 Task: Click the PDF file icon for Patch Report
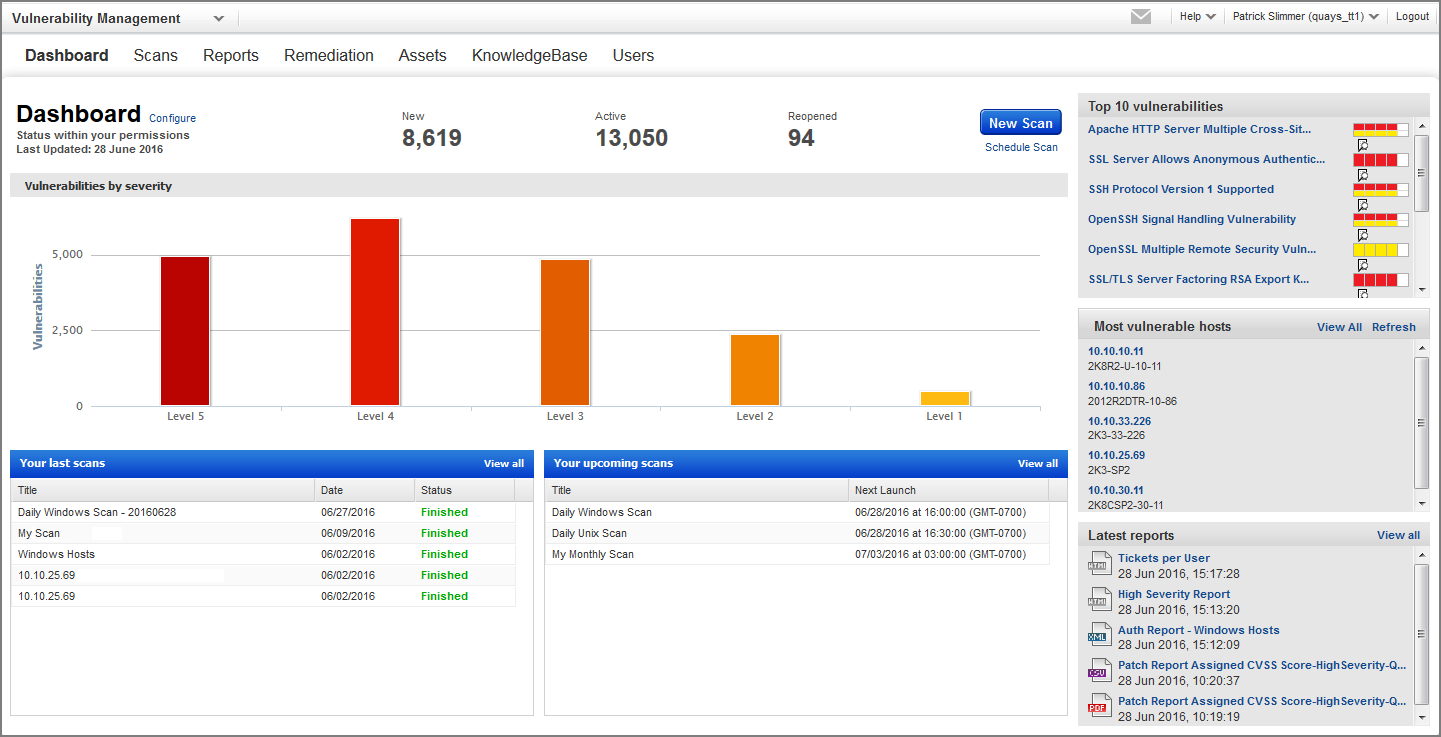point(1099,707)
